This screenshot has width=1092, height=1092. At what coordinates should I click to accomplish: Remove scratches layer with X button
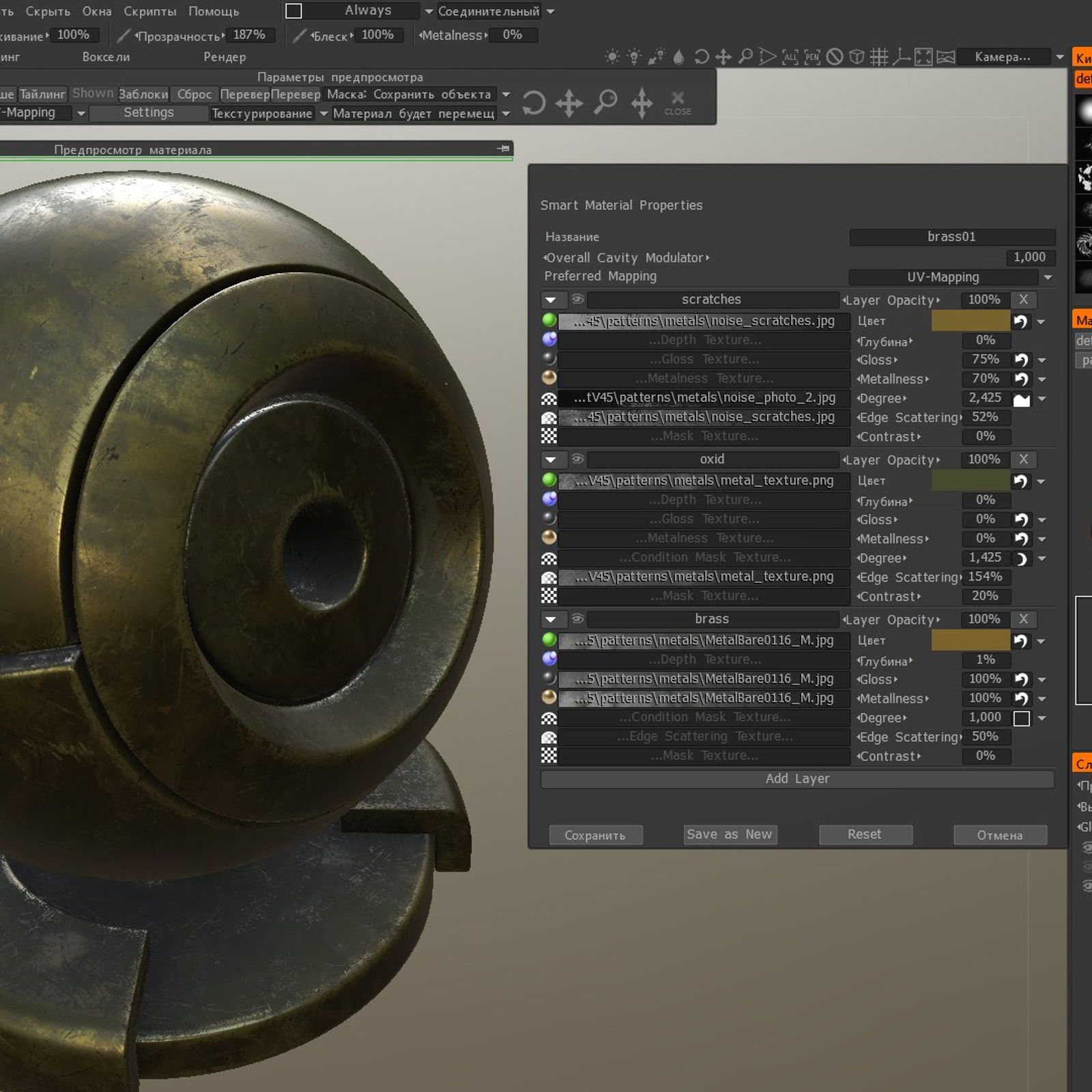pyautogui.click(x=1023, y=300)
